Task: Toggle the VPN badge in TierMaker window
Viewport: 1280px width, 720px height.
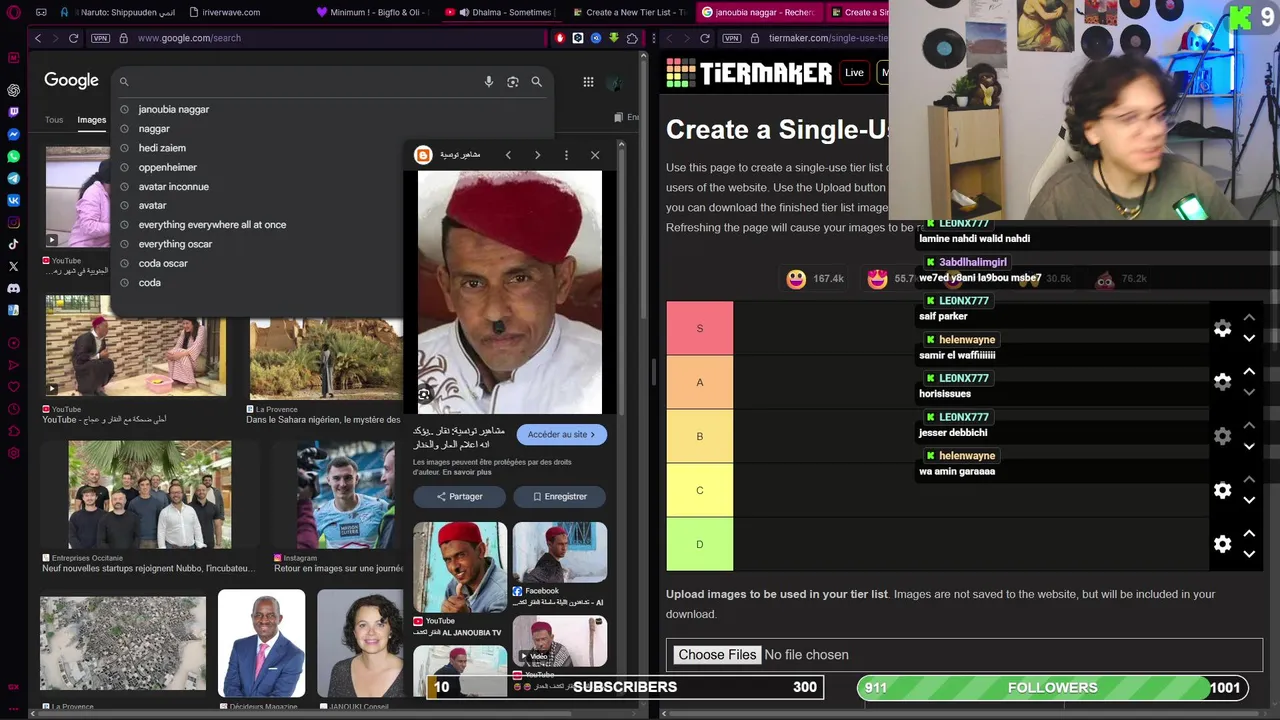Action: pos(732,38)
